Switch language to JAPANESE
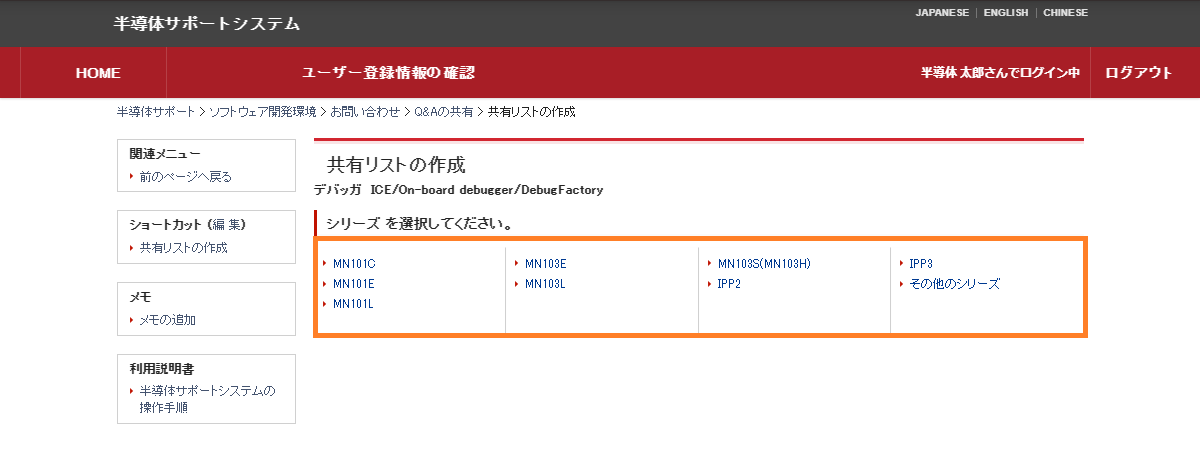Viewport: 1200px width, 456px height. pos(942,13)
